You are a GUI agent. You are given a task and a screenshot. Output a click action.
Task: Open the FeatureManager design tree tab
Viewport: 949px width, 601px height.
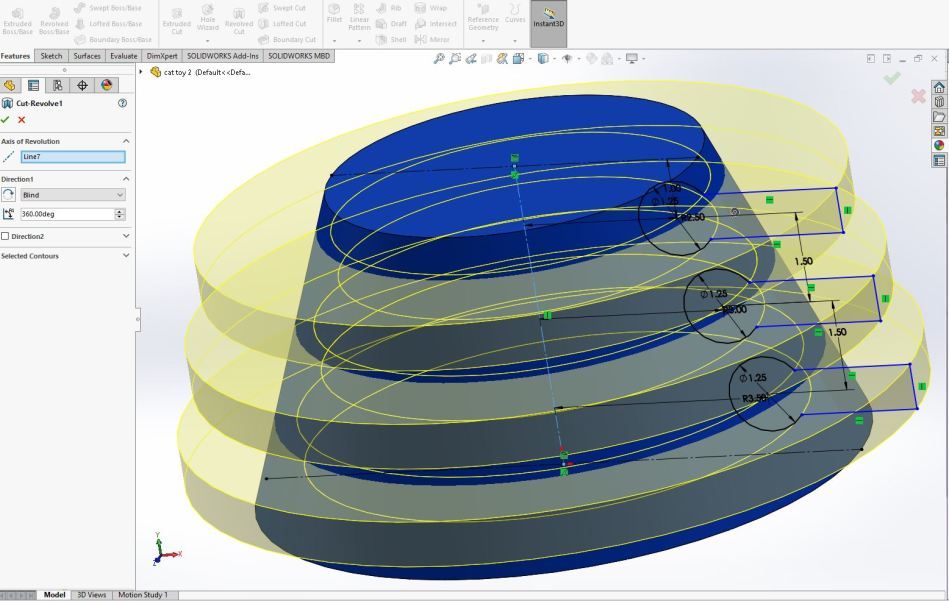tap(10, 85)
